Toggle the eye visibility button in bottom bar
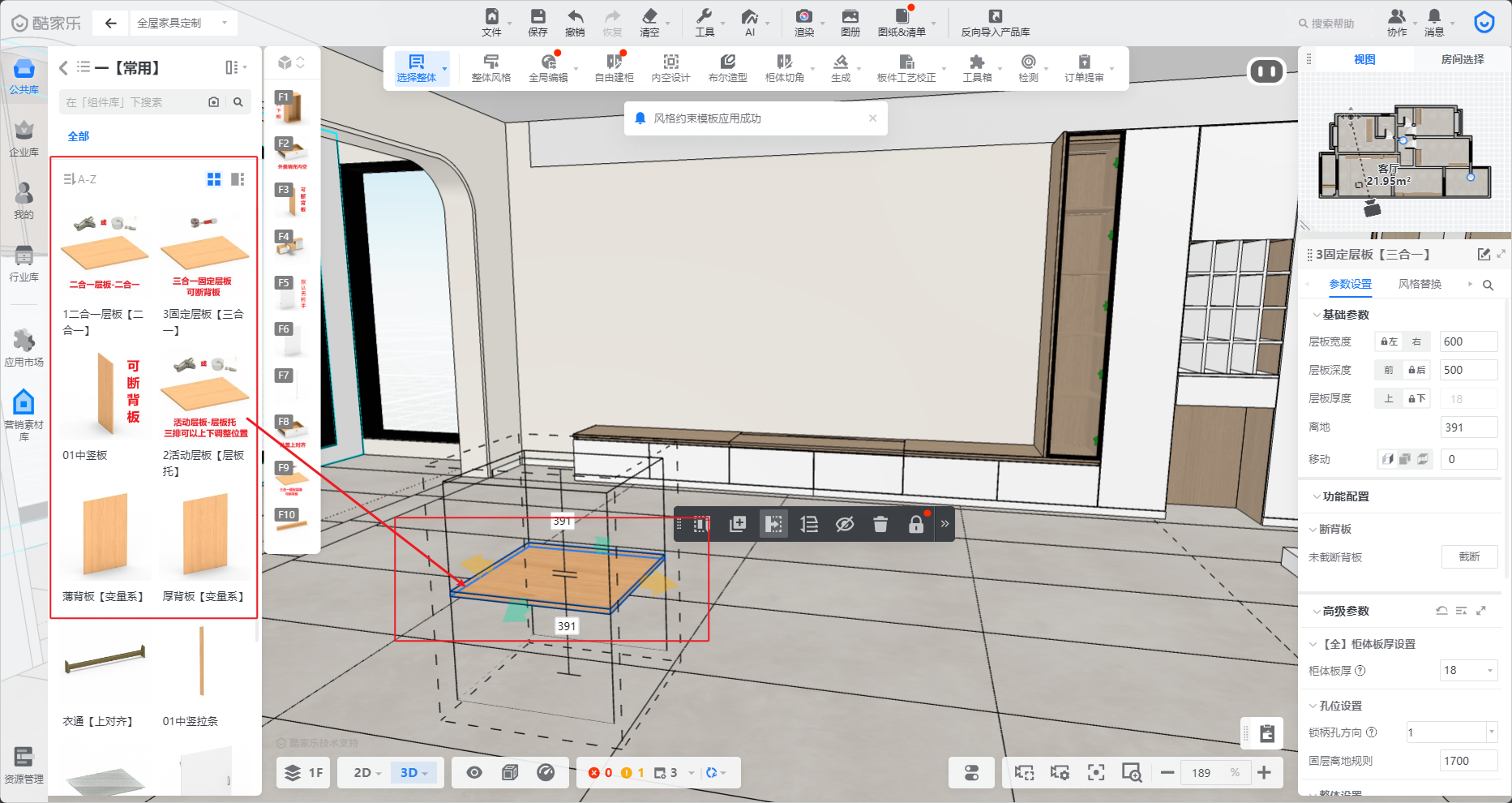This screenshot has width=1512, height=803. [x=474, y=772]
